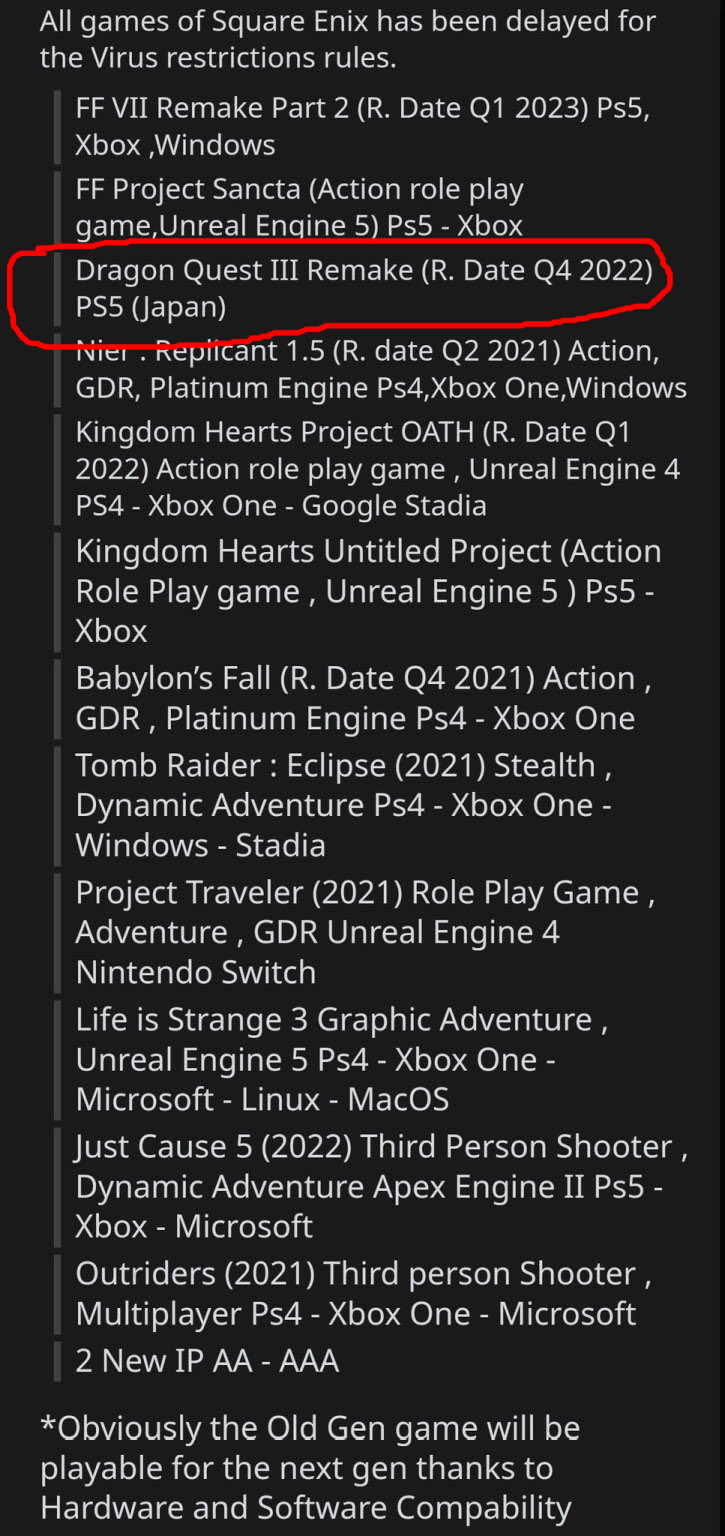Select the FF Project Sancta list entry
This screenshot has width=725, height=1536.
coord(300,207)
